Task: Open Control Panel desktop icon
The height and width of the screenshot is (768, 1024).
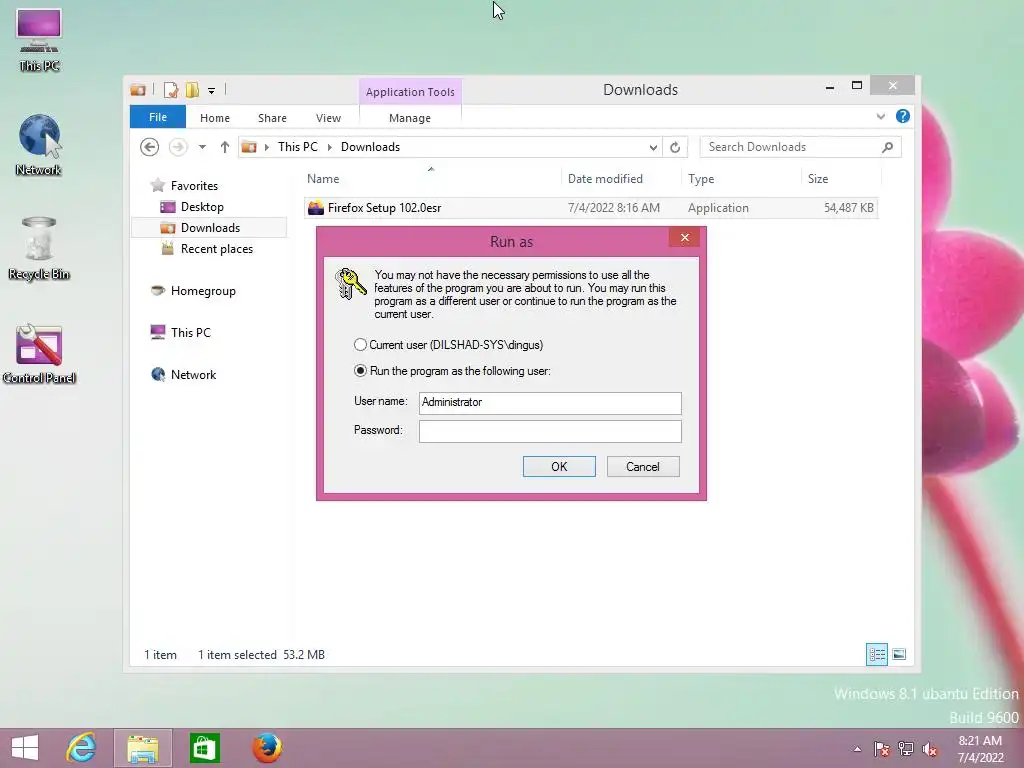Action: pos(39,353)
